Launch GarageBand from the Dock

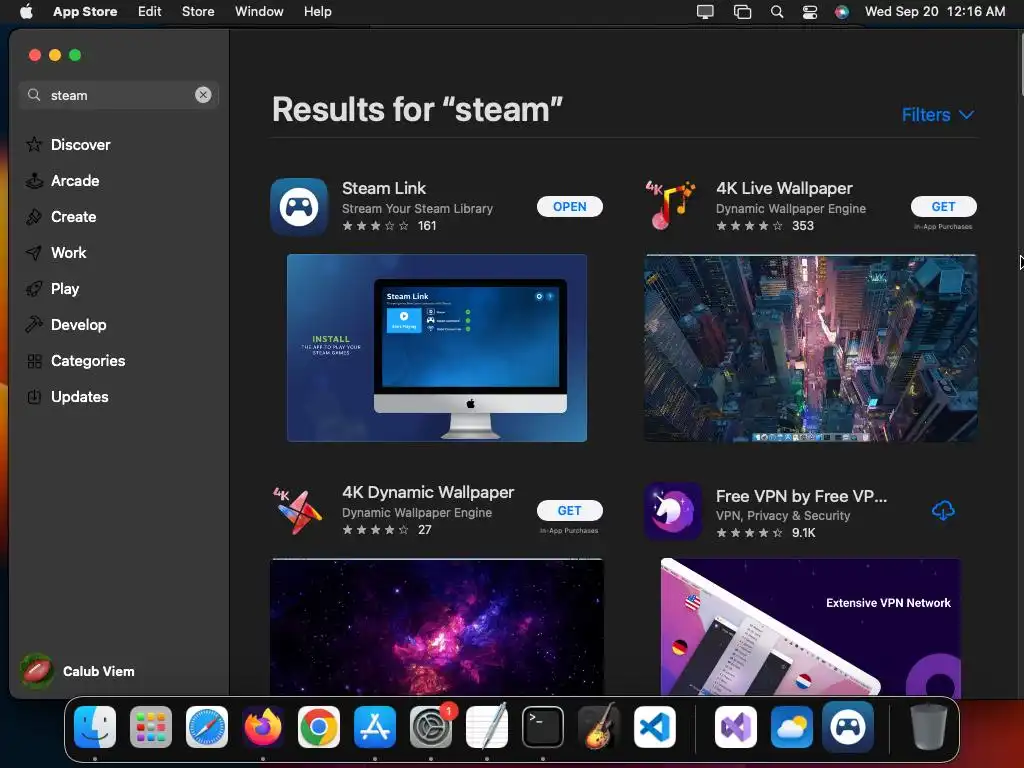tap(599, 727)
